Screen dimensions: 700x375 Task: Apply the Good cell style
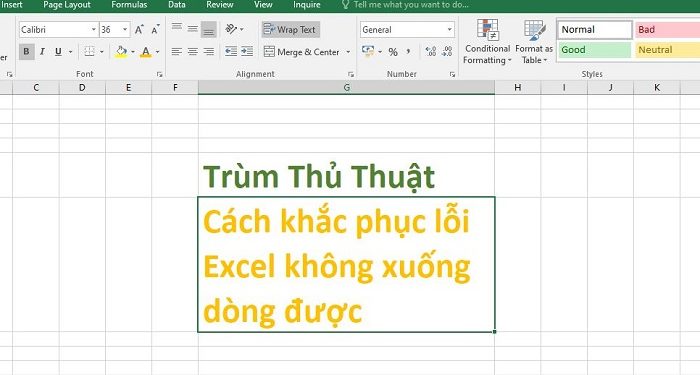click(x=595, y=50)
